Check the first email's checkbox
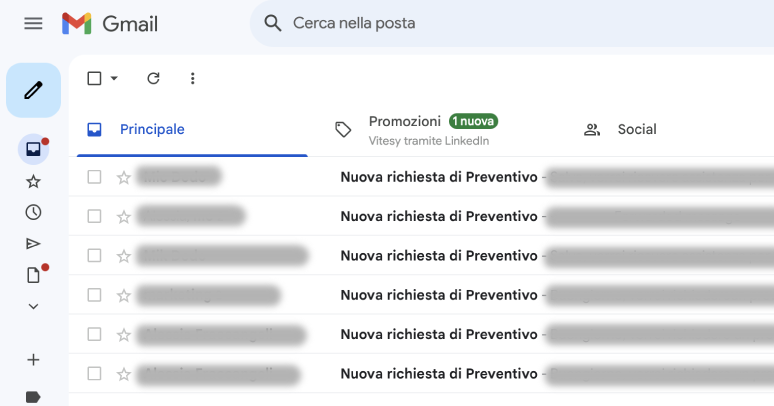774x406 pixels. (94, 177)
